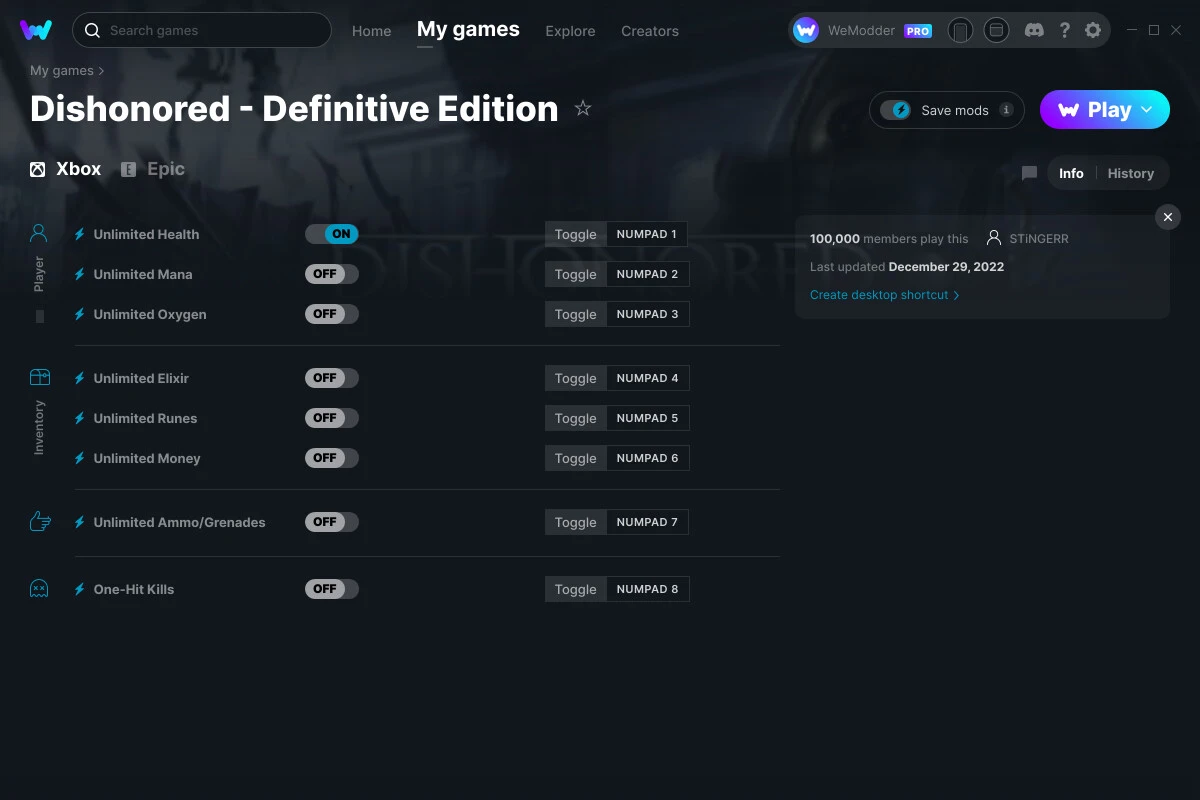Select the ghost enemies icon in sidebar
The height and width of the screenshot is (800, 1200).
coord(39,588)
